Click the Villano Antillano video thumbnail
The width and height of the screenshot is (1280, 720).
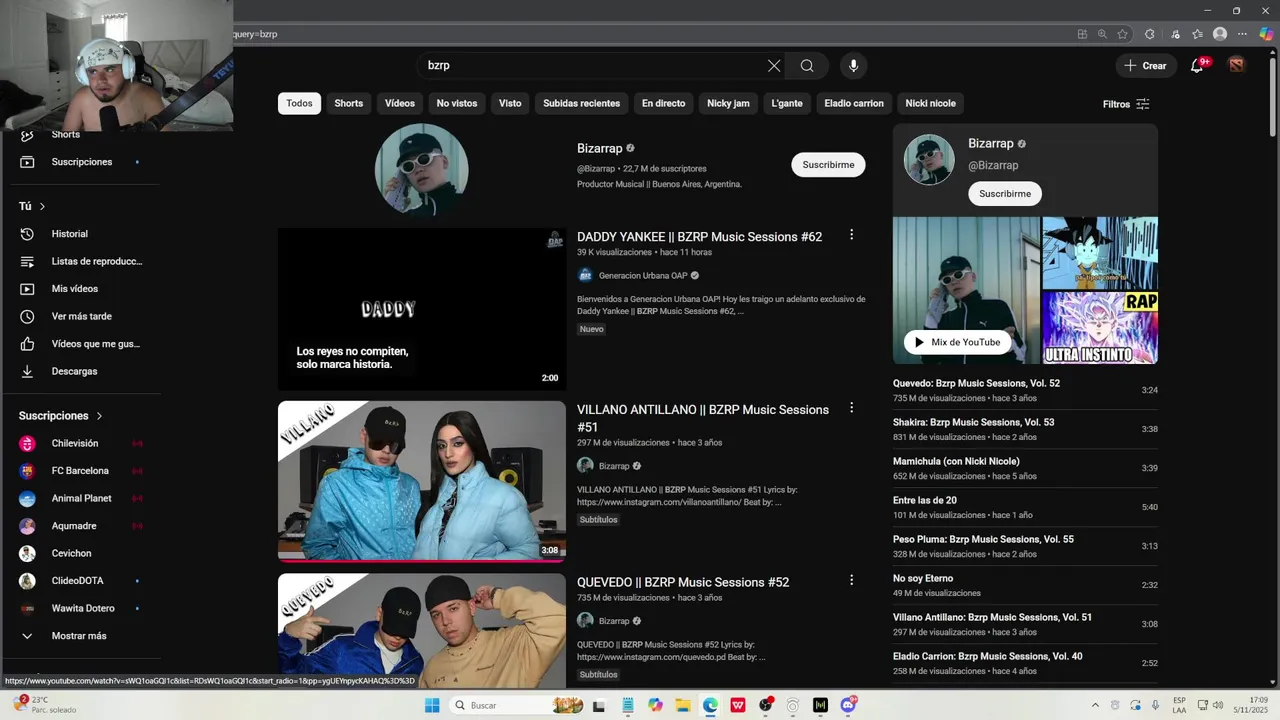point(422,481)
